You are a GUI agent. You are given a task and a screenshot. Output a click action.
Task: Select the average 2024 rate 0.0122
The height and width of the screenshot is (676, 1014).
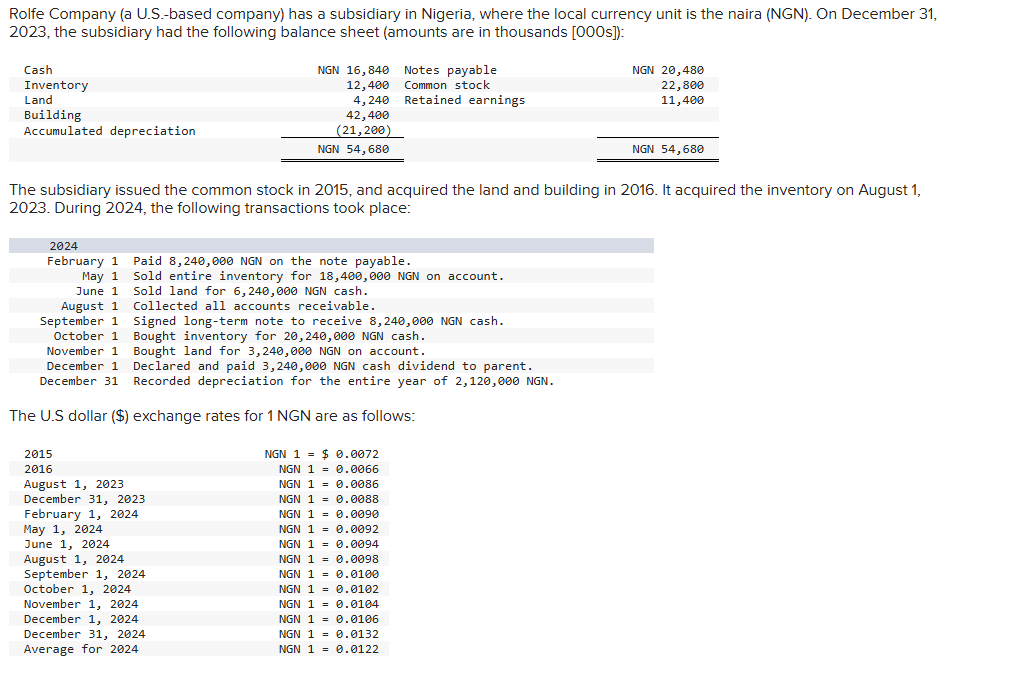click(x=357, y=649)
